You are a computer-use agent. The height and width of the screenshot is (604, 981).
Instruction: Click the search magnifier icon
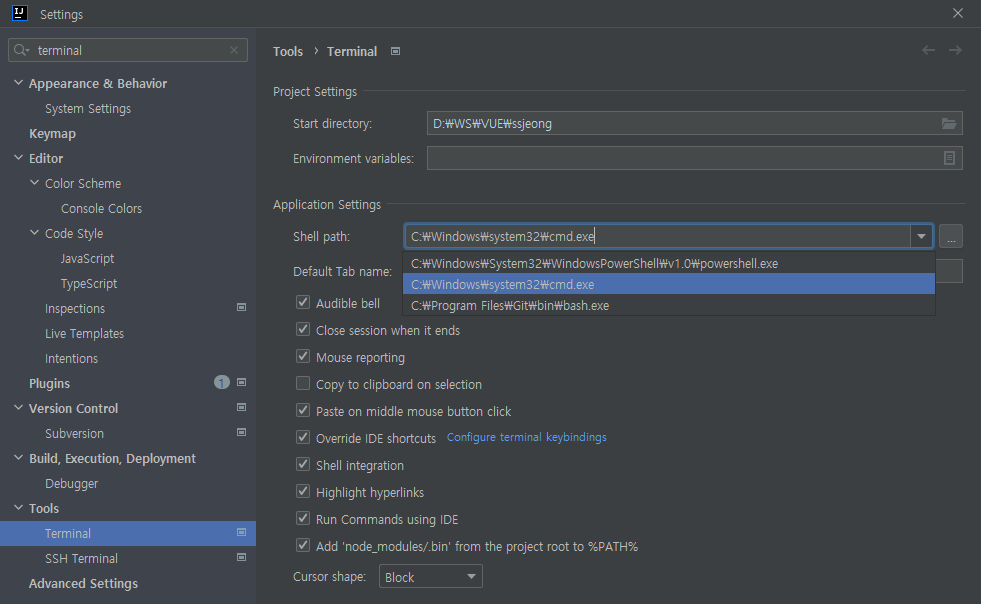tap(21, 50)
